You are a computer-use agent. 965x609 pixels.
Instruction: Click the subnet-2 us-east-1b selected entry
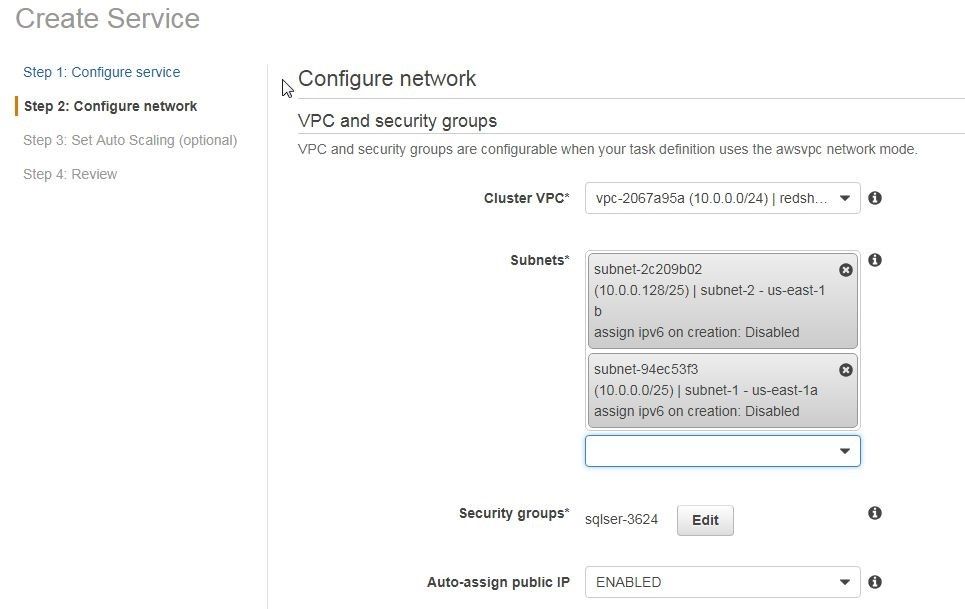pyautogui.click(x=723, y=301)
